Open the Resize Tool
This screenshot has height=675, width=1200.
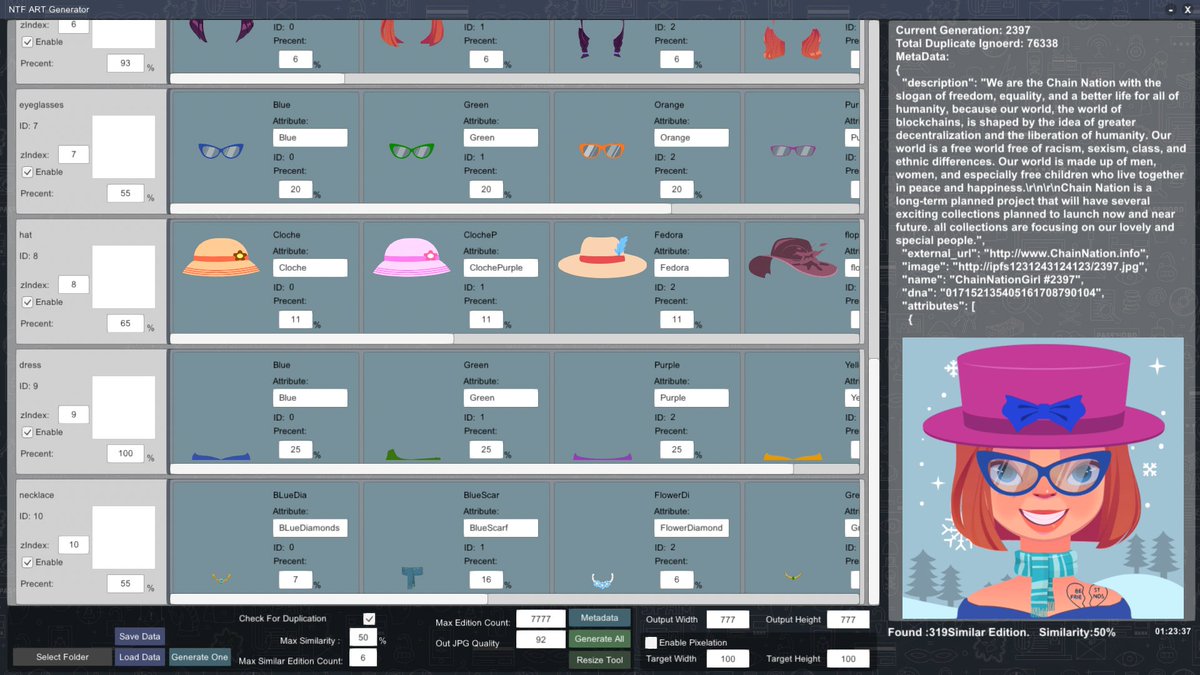click(600, 660)
